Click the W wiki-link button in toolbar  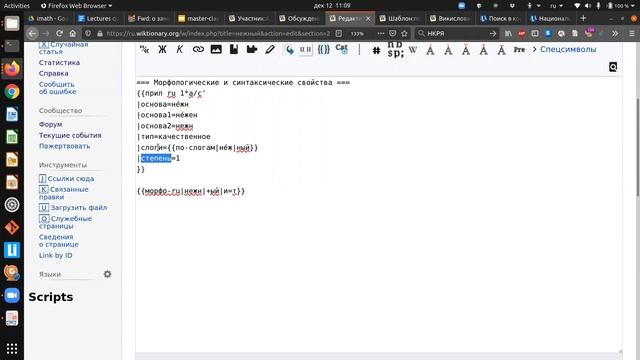coord(413,50)
